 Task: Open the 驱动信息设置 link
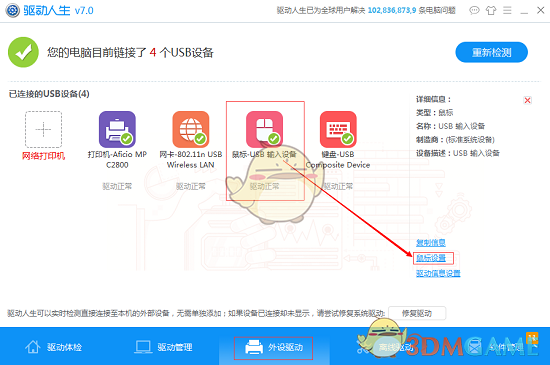[438, 273]
